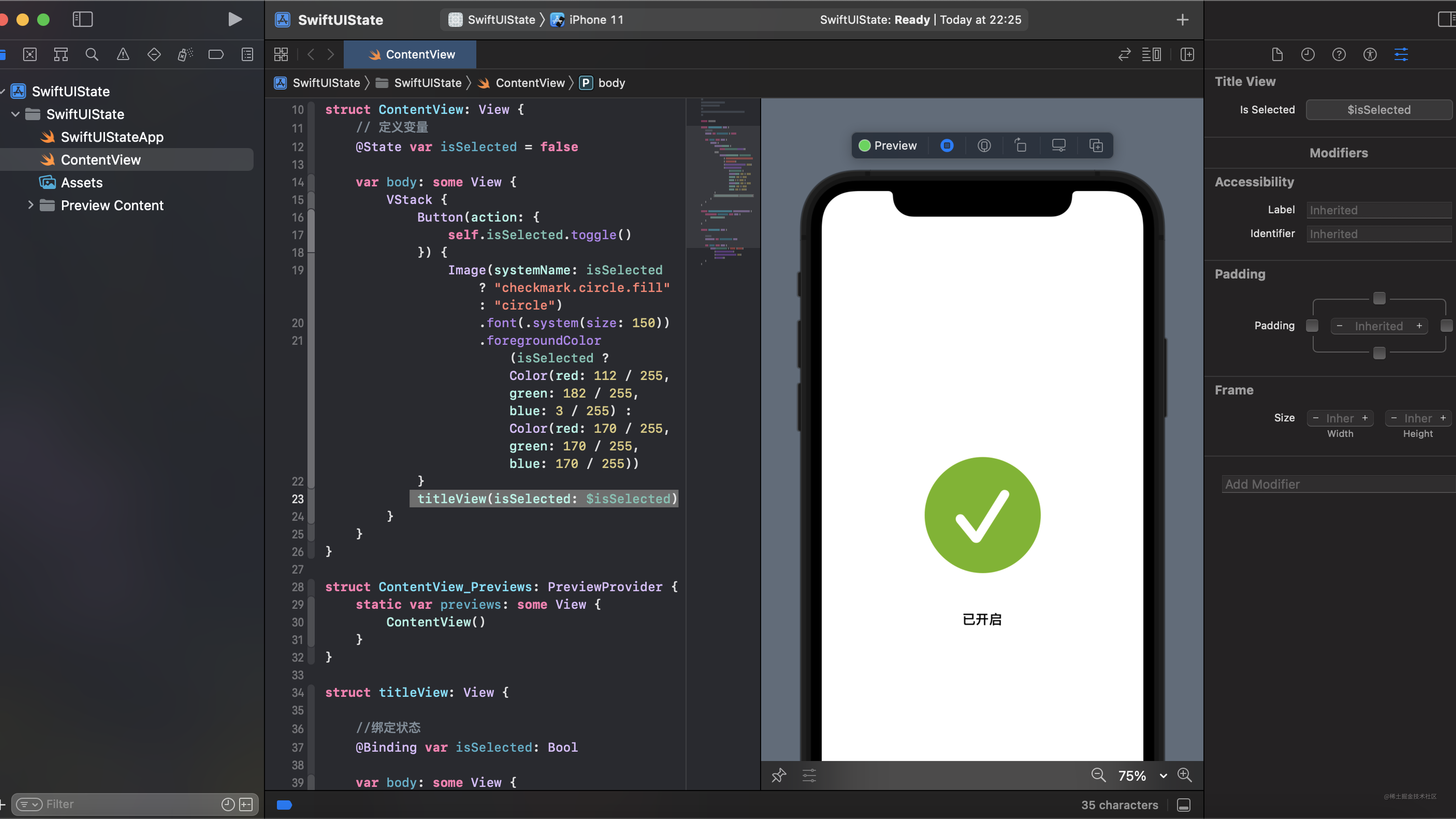Click the Run button to build the project

(x=234, y=19)
